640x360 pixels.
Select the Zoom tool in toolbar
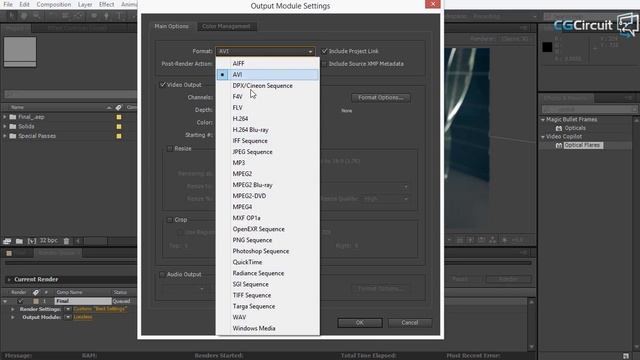[36, 16]
